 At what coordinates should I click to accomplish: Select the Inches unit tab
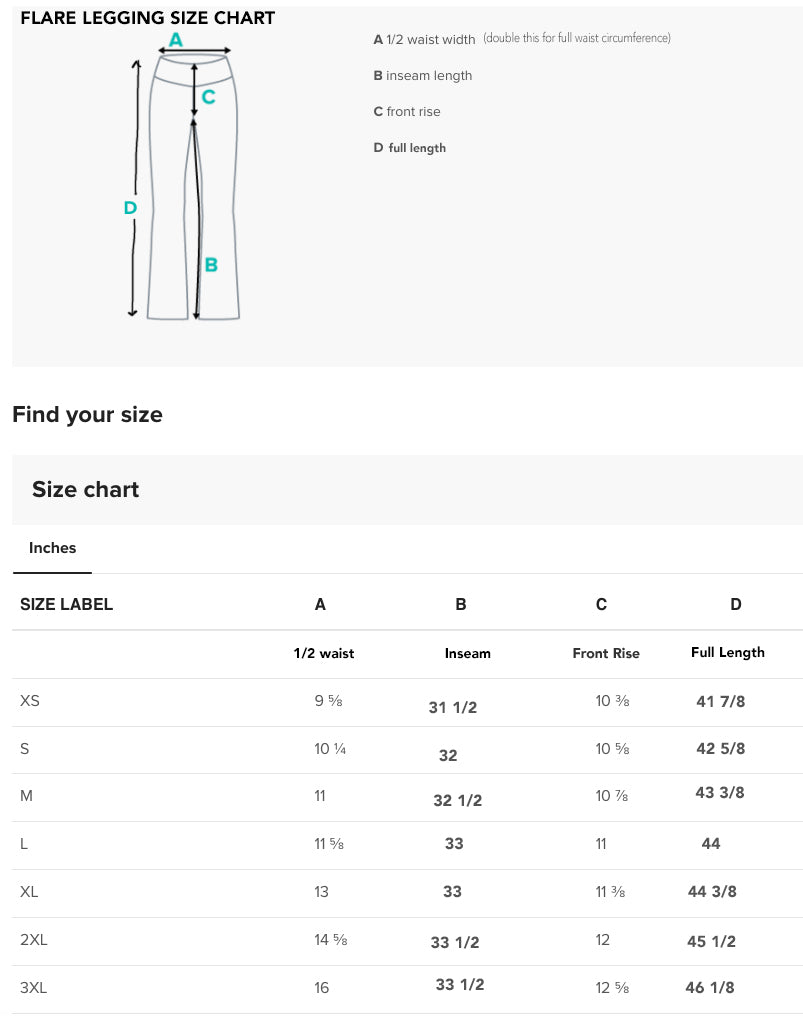(52, 548)
